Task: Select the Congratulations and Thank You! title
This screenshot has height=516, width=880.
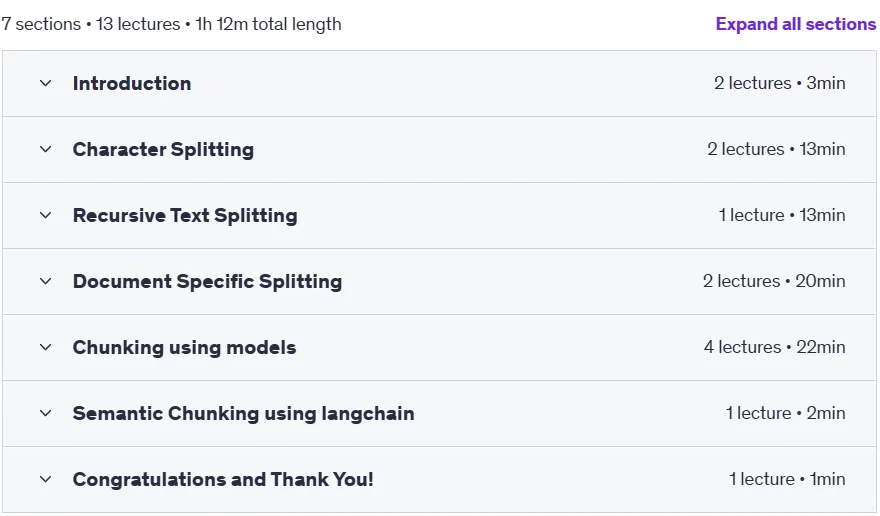Action: point(223,480)
